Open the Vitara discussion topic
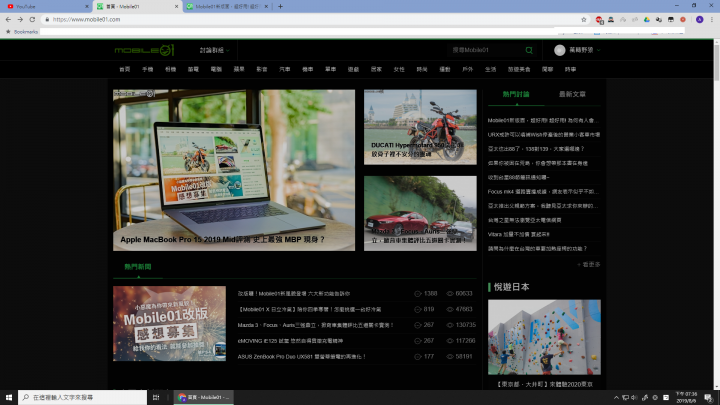Screen dimensions: 720x405 pos(518,234)
